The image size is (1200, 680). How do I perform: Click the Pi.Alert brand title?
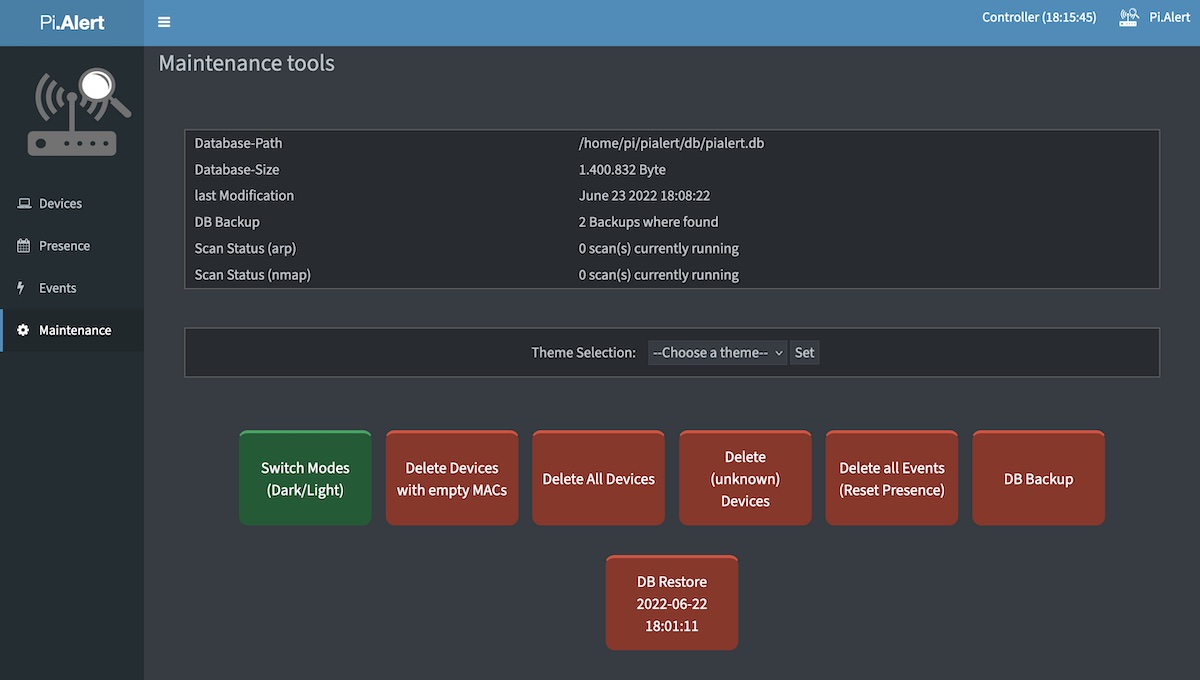pyautogui.click(x=72, y=22)
